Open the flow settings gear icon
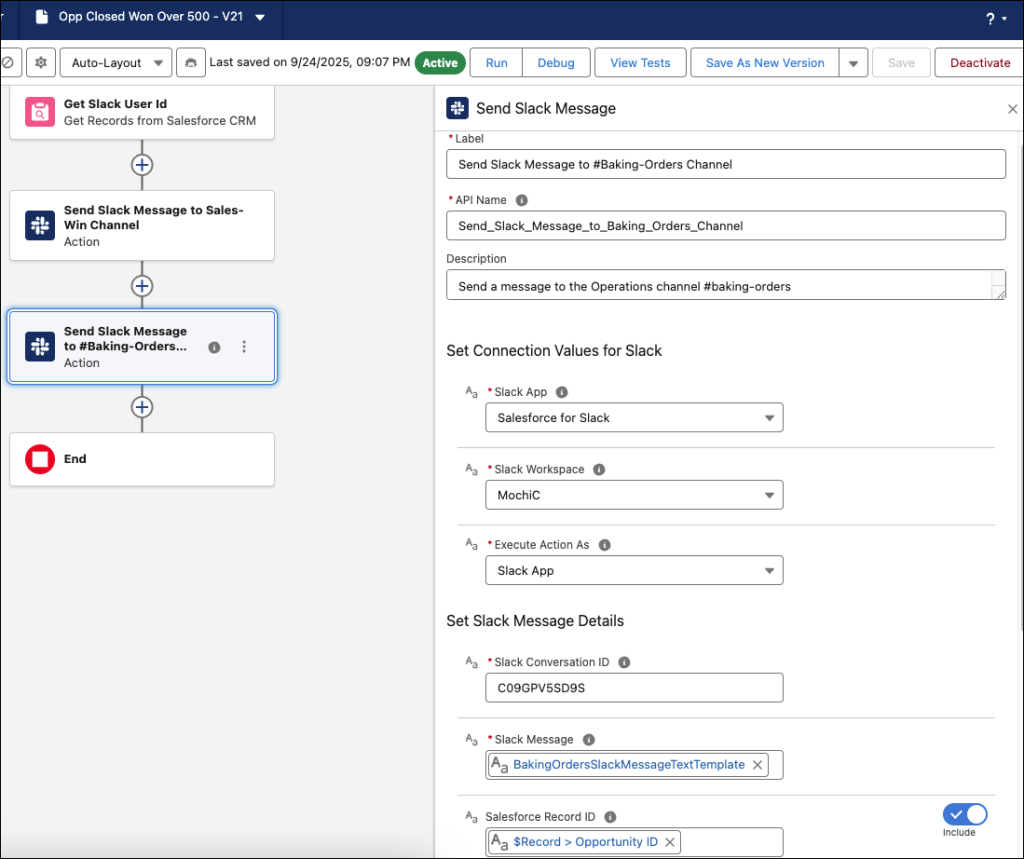 [41, 63]
